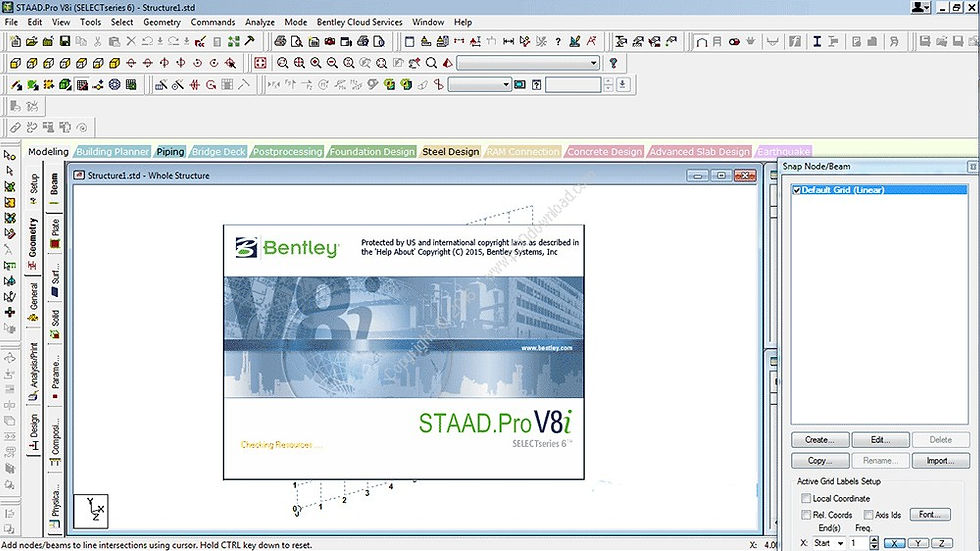Click the arch-shaped icon in right toolbar
Screen dimensions: 980x551
(x=701, y=41)
